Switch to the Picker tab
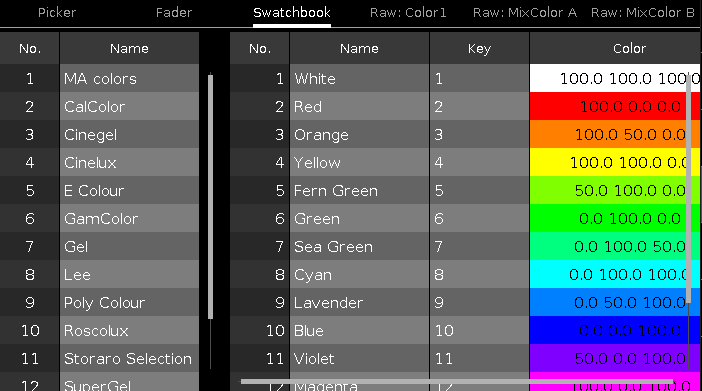Image resolution: width=702 pixels, height=391 pixels. [57, 13]
